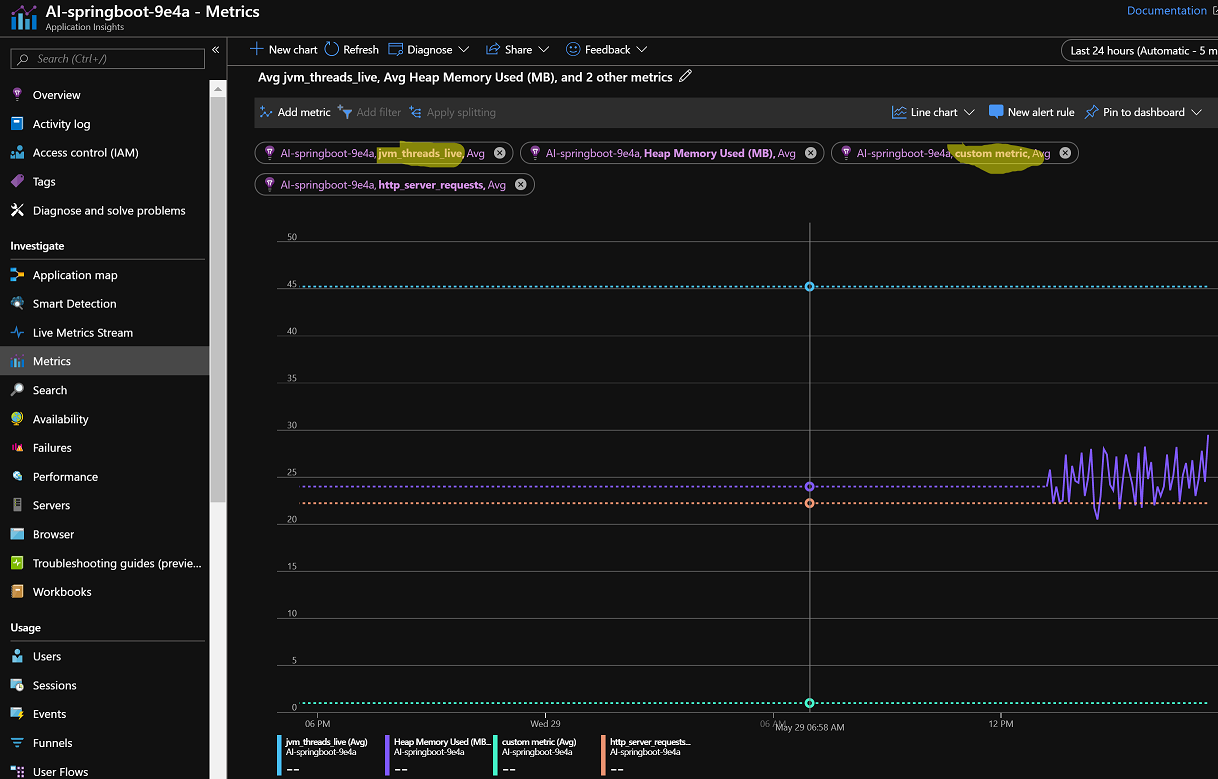Click the Failures icon in sidebar
Image resolution: width=1218 pixels, height=779 pixels.
coord(16,448)
